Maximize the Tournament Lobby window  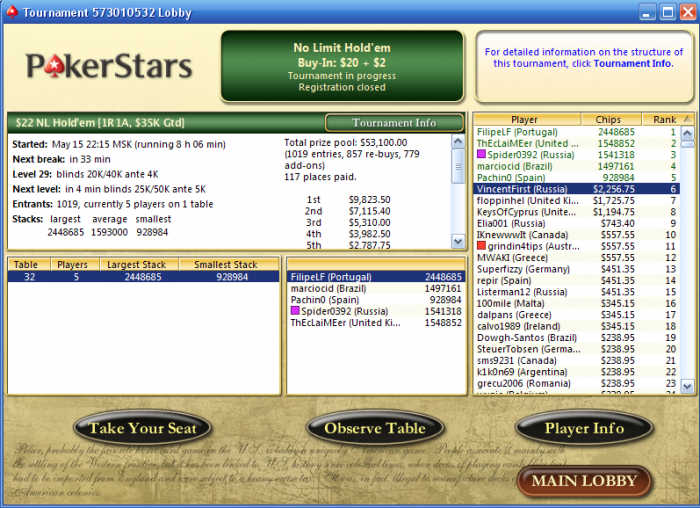[x=668, y=12]
